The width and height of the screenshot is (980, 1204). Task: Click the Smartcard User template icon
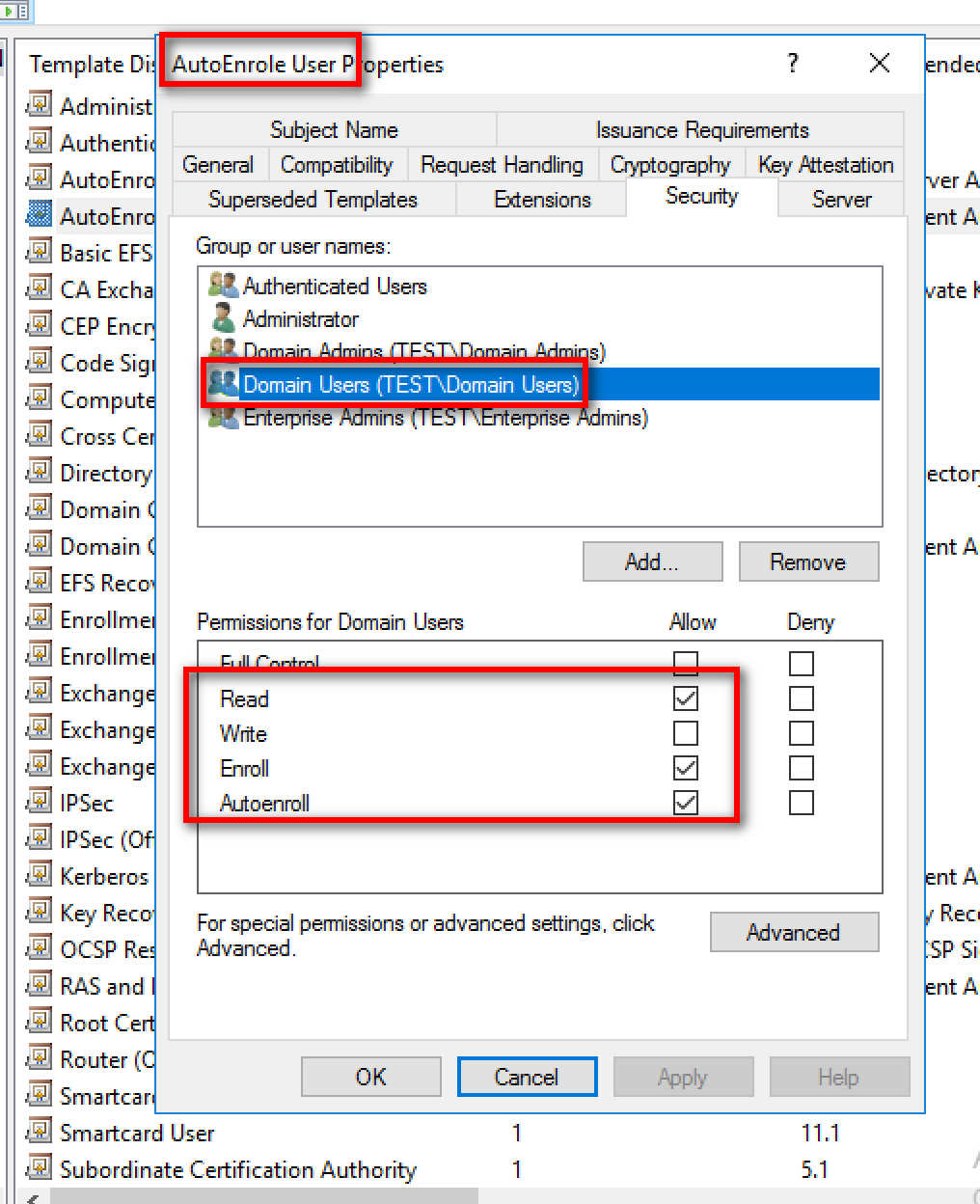(x=39, y=1132)
